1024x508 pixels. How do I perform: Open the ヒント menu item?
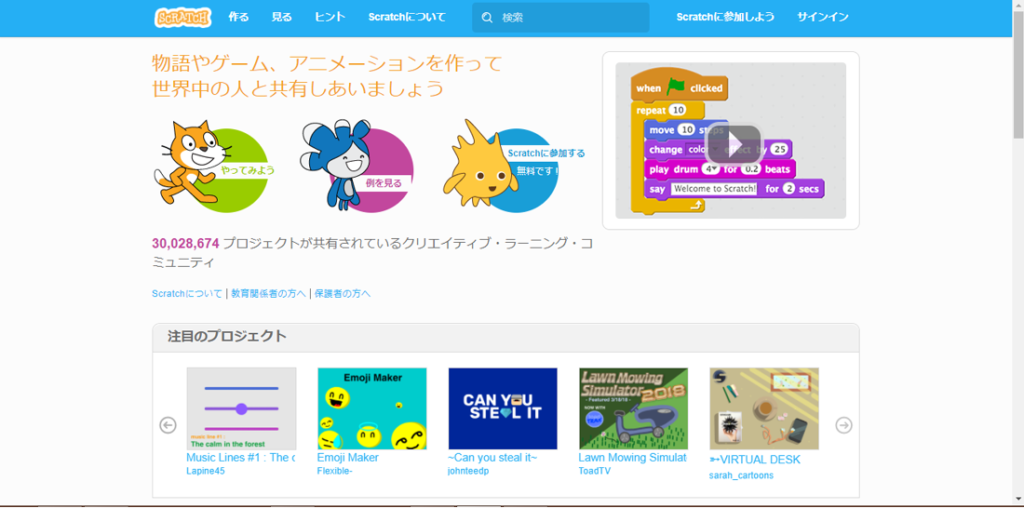[330, 17]
